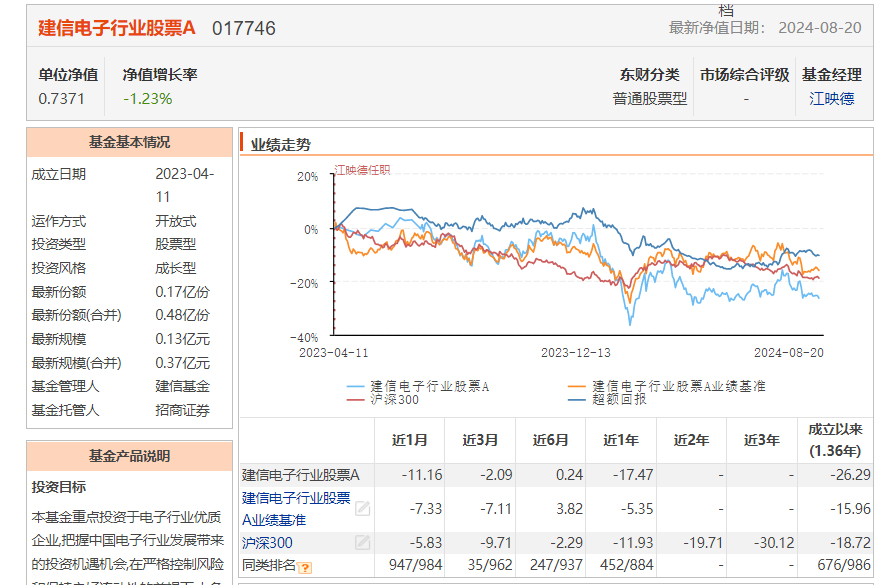Click question mark icon beside 同类排名
891x585 pixels.
305,568
